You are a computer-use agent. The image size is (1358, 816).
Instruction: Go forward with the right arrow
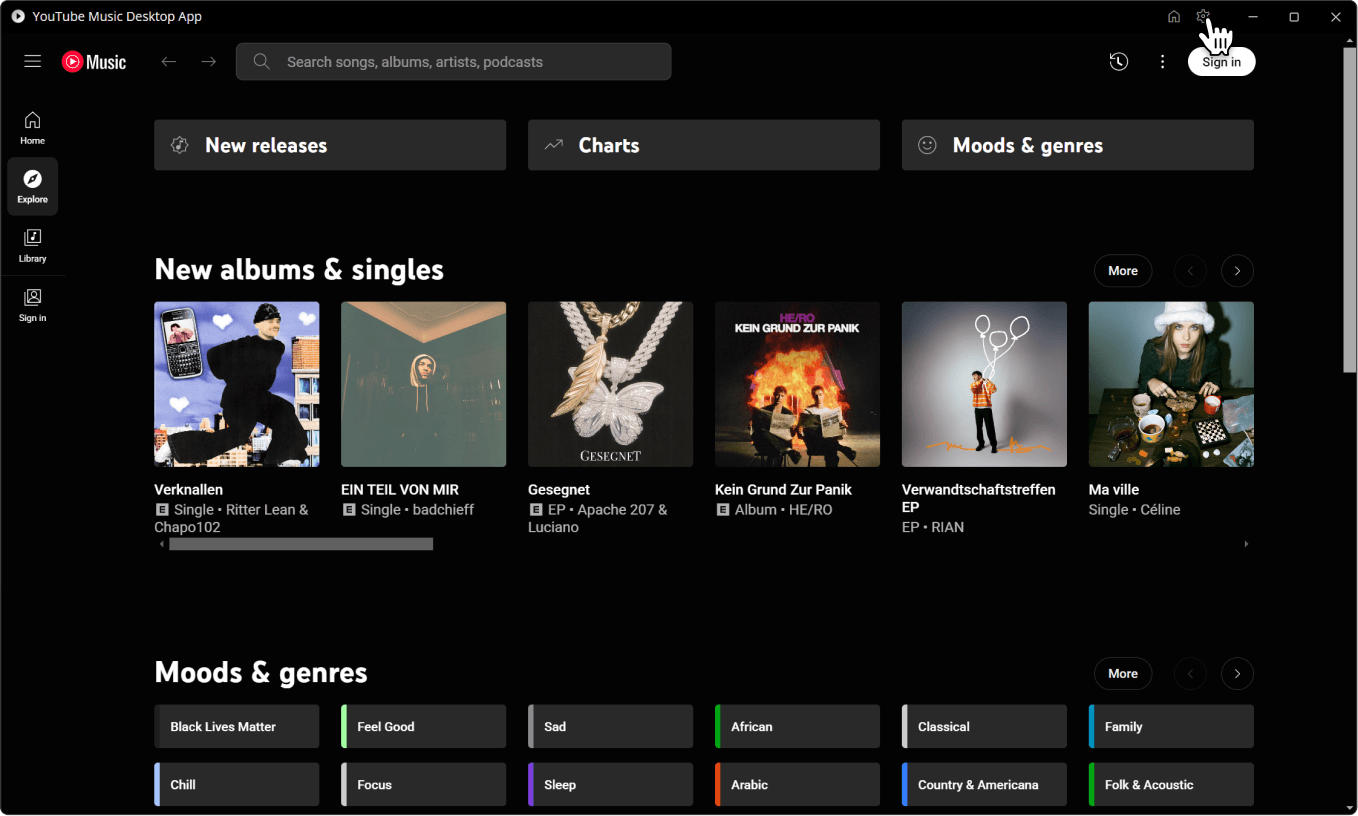pos(209,62)
